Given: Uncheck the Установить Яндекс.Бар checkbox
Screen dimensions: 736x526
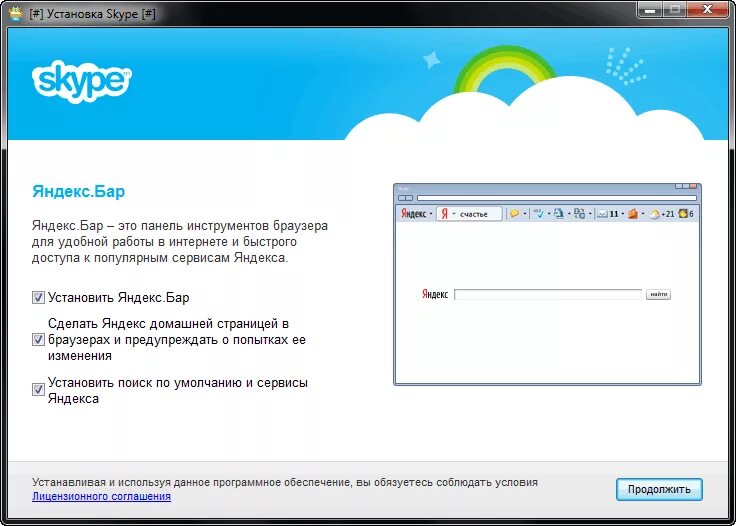Looking at the screenshot, I should click(38, 297).
